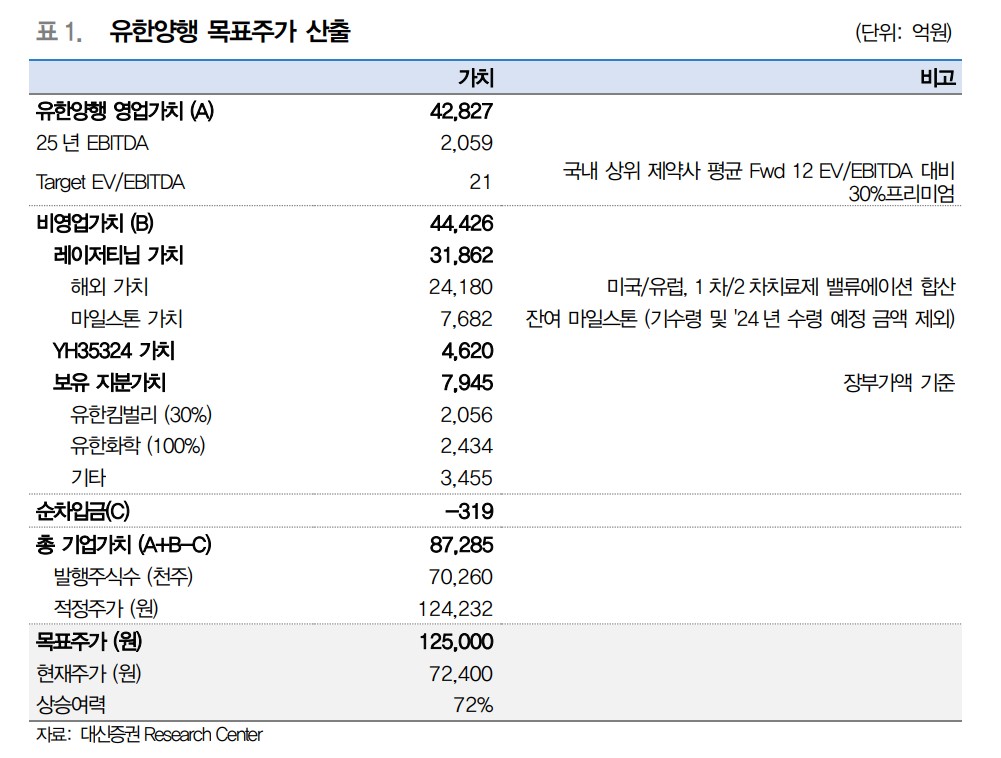Select the row label 유한화학 (100%)
1001x758 pixels.
coord(138,446)
